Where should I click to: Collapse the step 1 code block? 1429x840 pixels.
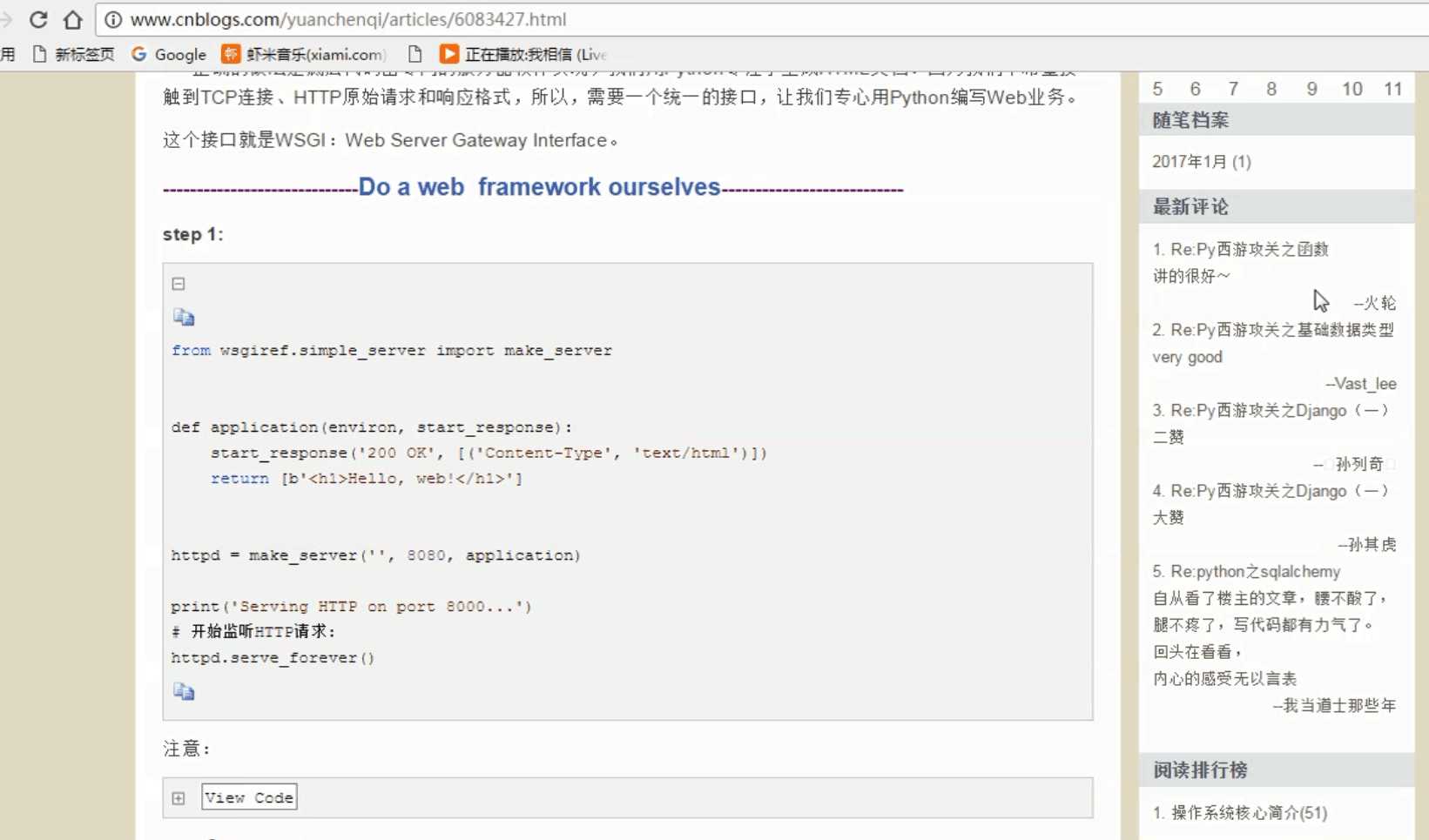coord(179,284)
